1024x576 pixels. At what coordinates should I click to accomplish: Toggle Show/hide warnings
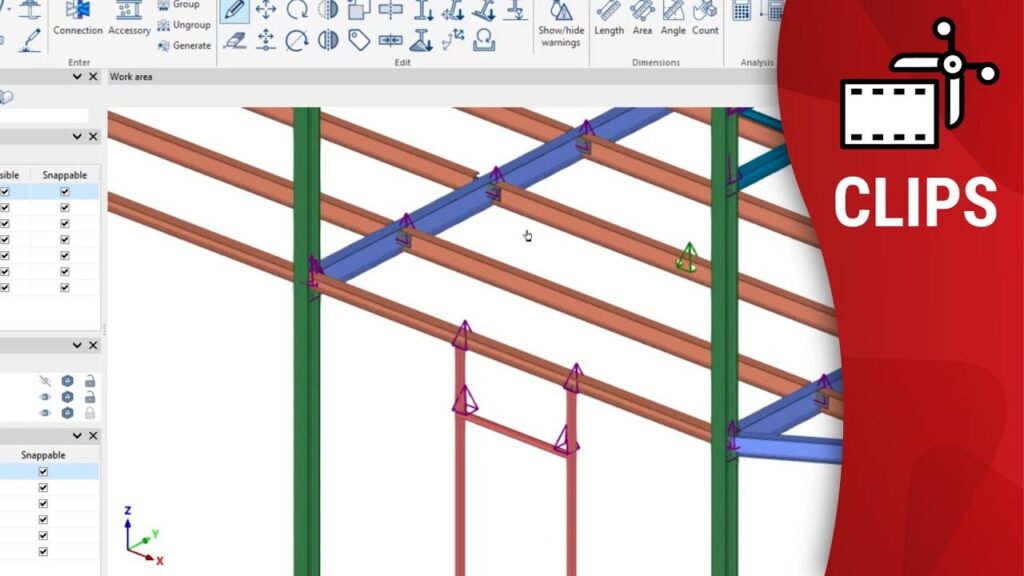coord(561,23)
